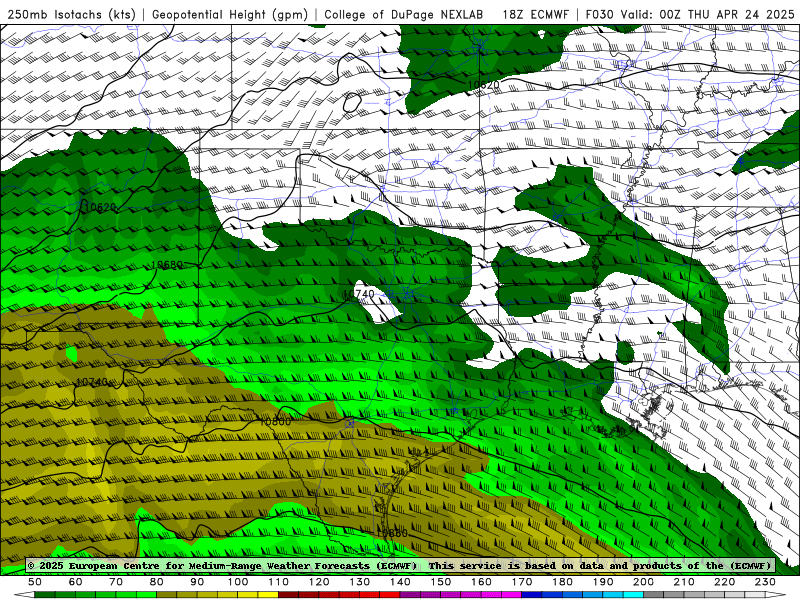Viewport: 800px width, 600px height.
Task: Click the 'Geopotential Height (gpm)' title text
Action: coord(230,15)
